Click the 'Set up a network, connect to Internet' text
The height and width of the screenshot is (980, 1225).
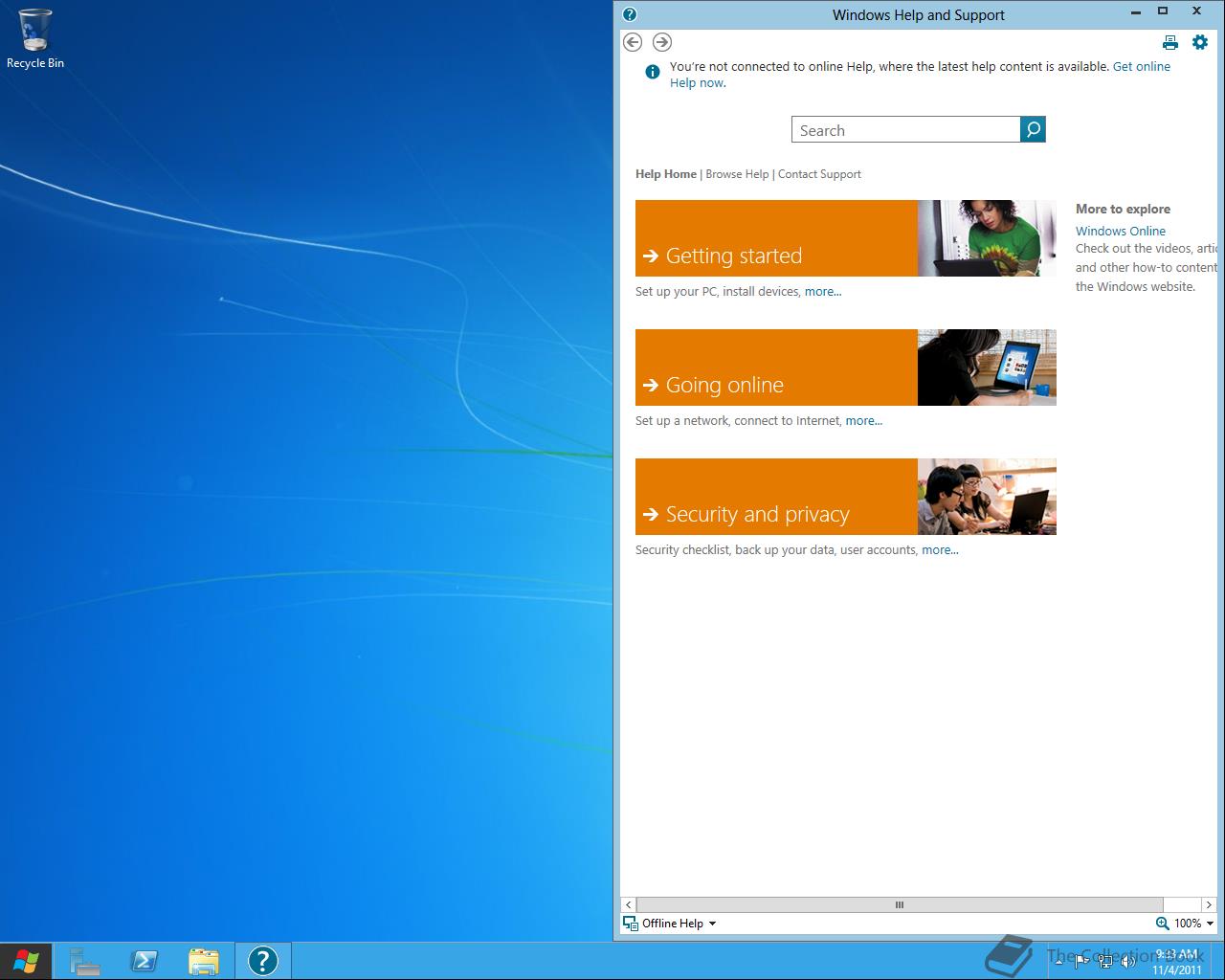[738, 421]
